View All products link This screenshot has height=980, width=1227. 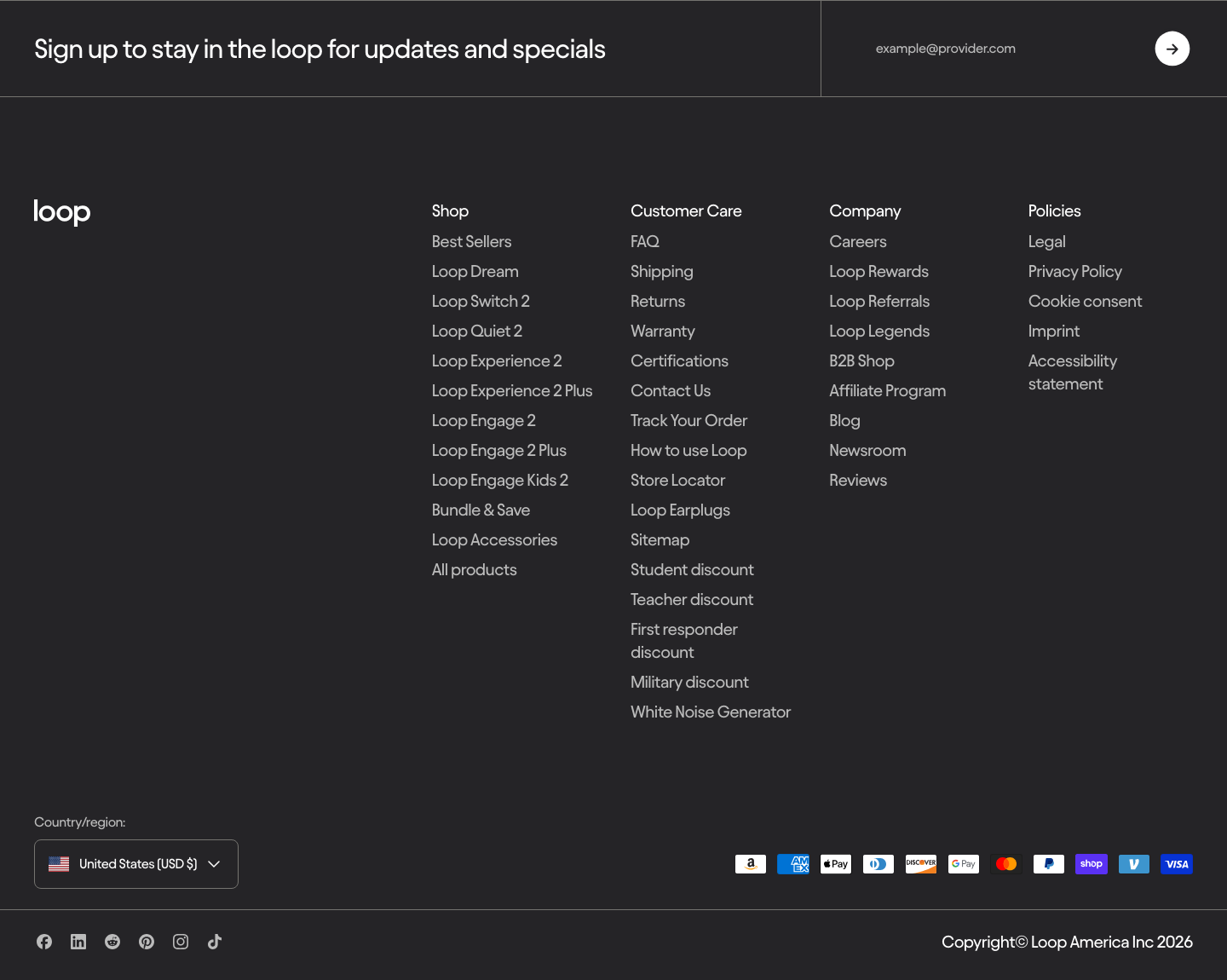(475, 569)
